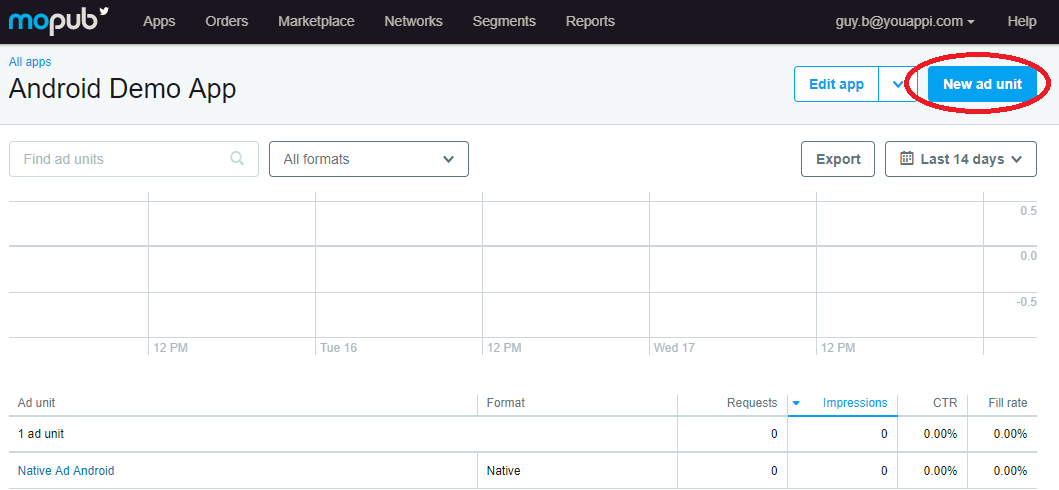
Task: Click the New ad unit button
Action: (x=982, y=84)
